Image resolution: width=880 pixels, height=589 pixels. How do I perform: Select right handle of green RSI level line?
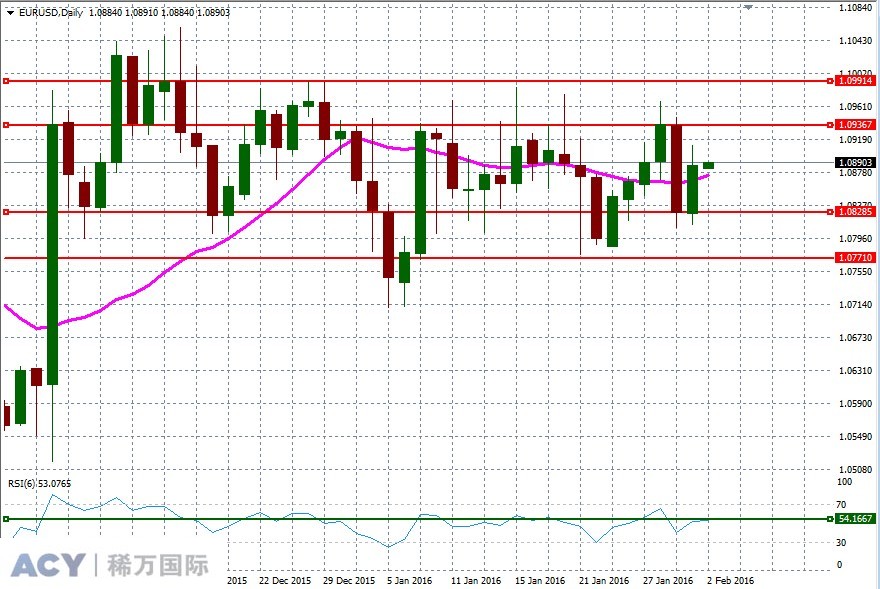click(830, 519)
